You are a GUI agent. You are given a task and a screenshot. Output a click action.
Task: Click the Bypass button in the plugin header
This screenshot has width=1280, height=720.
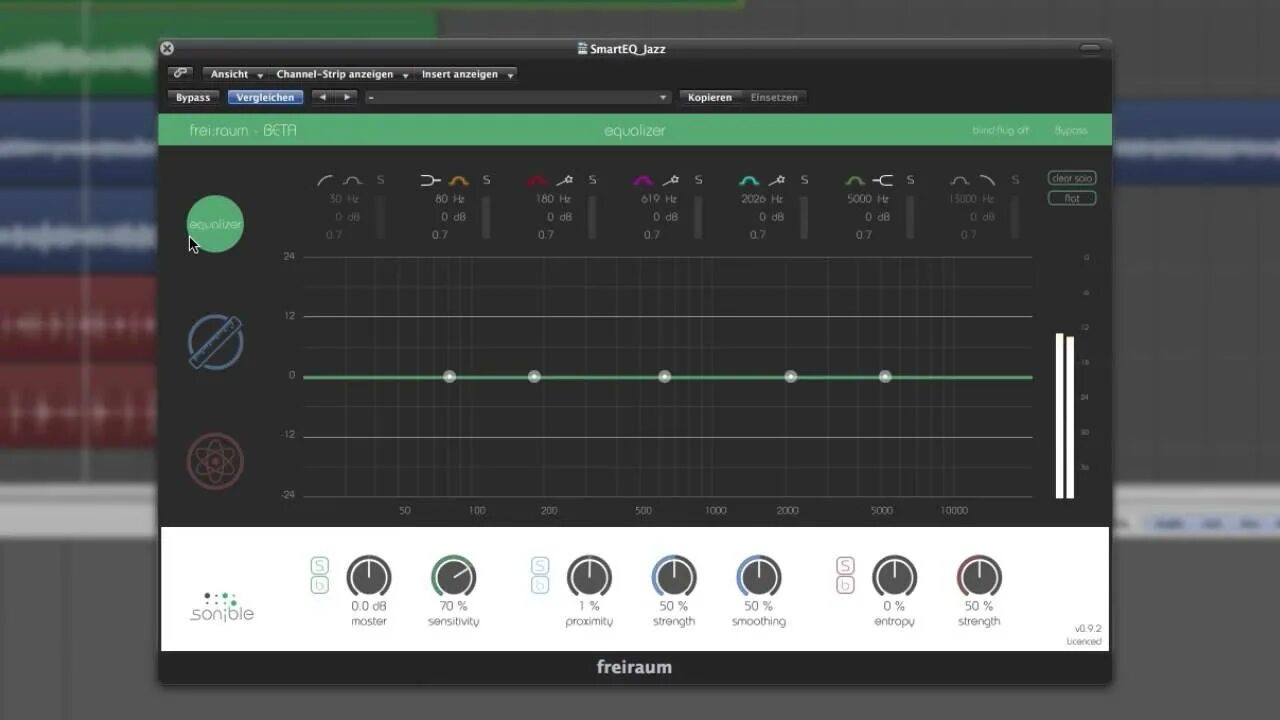tap(193, 97)
